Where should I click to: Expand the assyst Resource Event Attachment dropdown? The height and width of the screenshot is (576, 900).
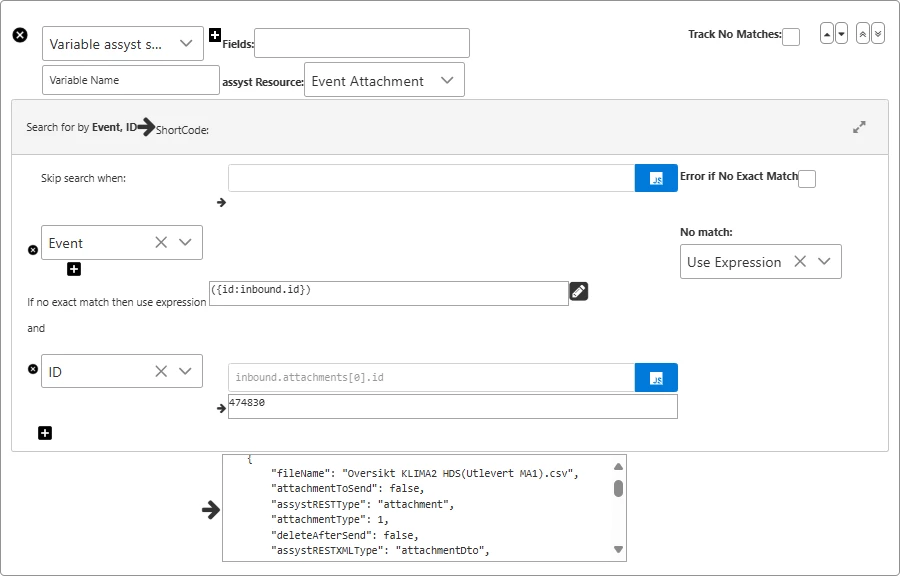447,81
